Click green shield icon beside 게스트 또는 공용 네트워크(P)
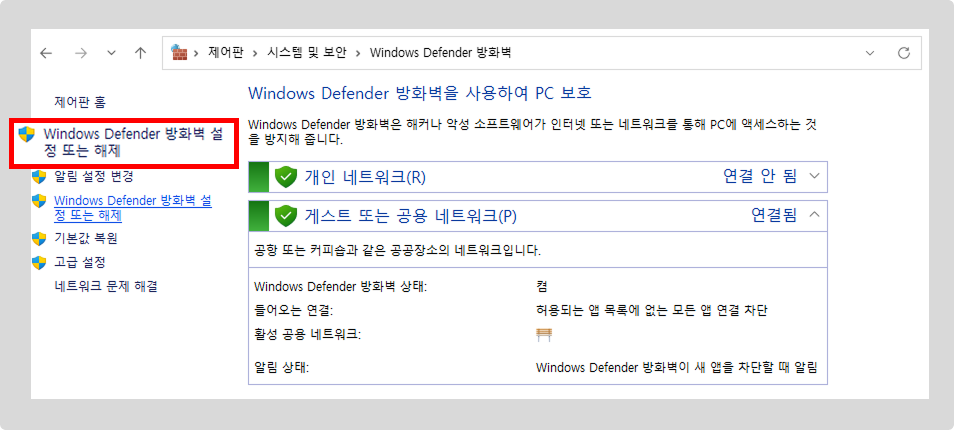Screen dimensions: 954x430 pyautogui.click(x=286, y=215)
